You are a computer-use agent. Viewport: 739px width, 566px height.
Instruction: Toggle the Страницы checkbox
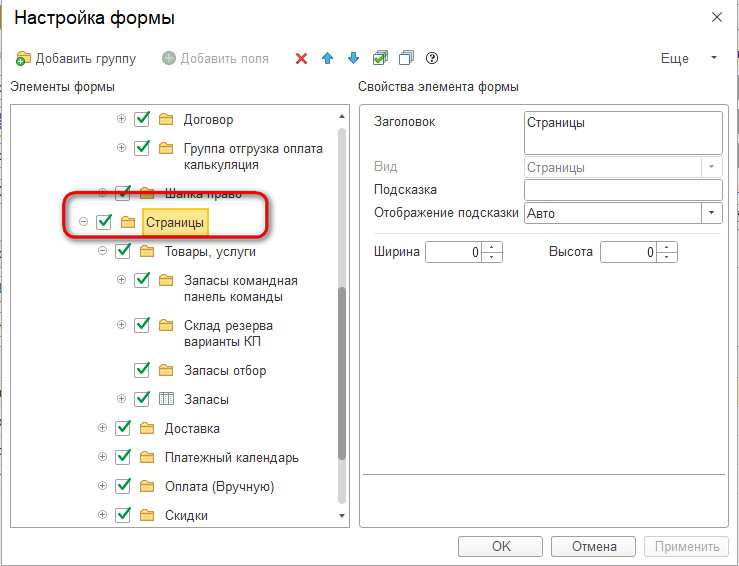click(x=104, y=221)
